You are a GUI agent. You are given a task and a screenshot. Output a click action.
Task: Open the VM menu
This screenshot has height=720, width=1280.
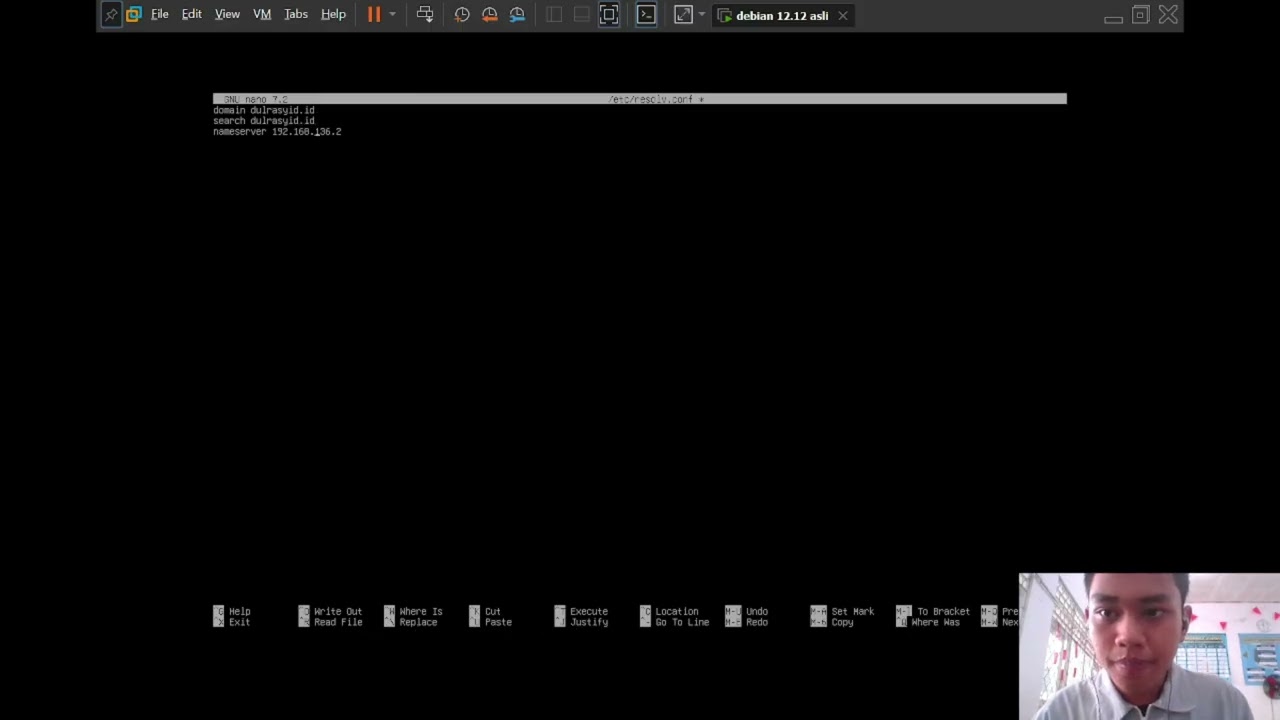(x=262, y=15)
